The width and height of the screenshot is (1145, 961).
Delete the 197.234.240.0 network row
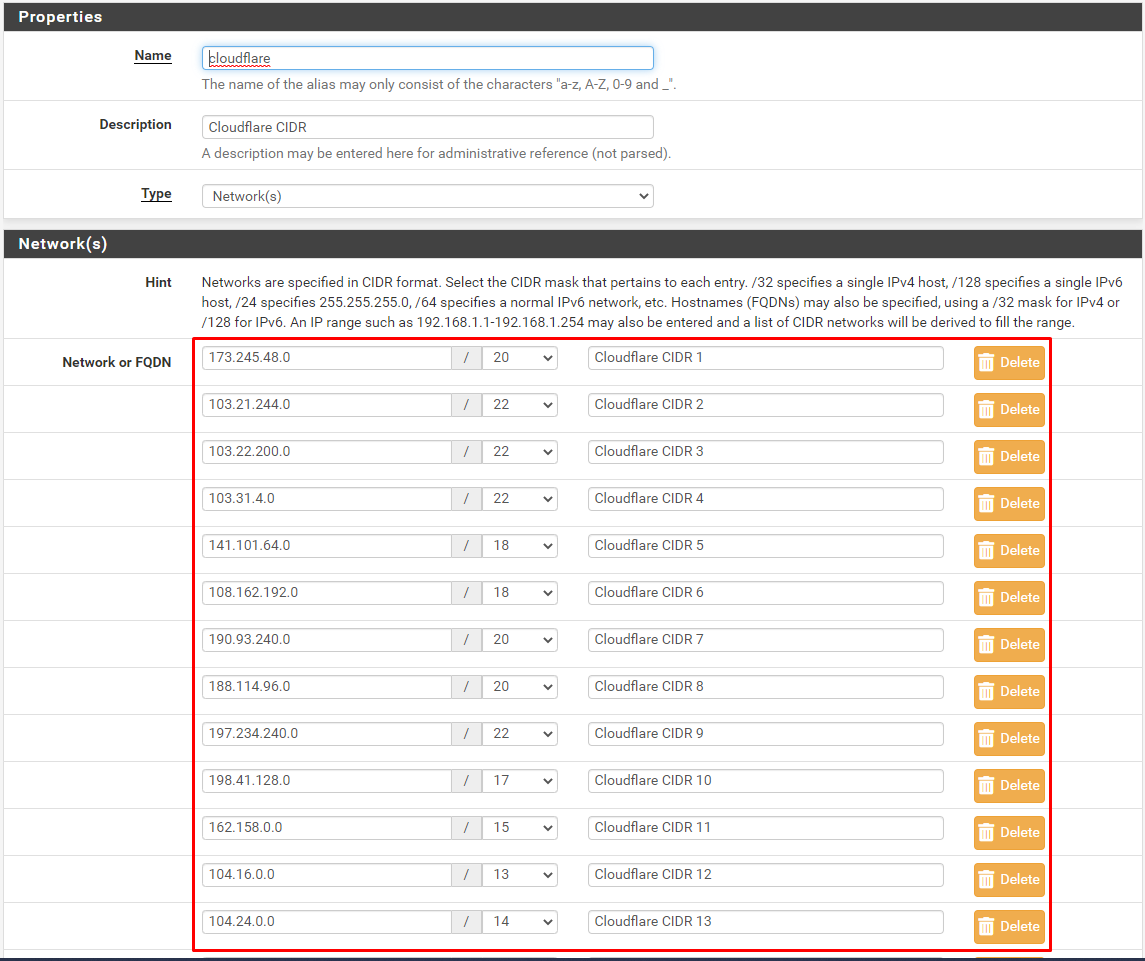(x=1008, y=739)
